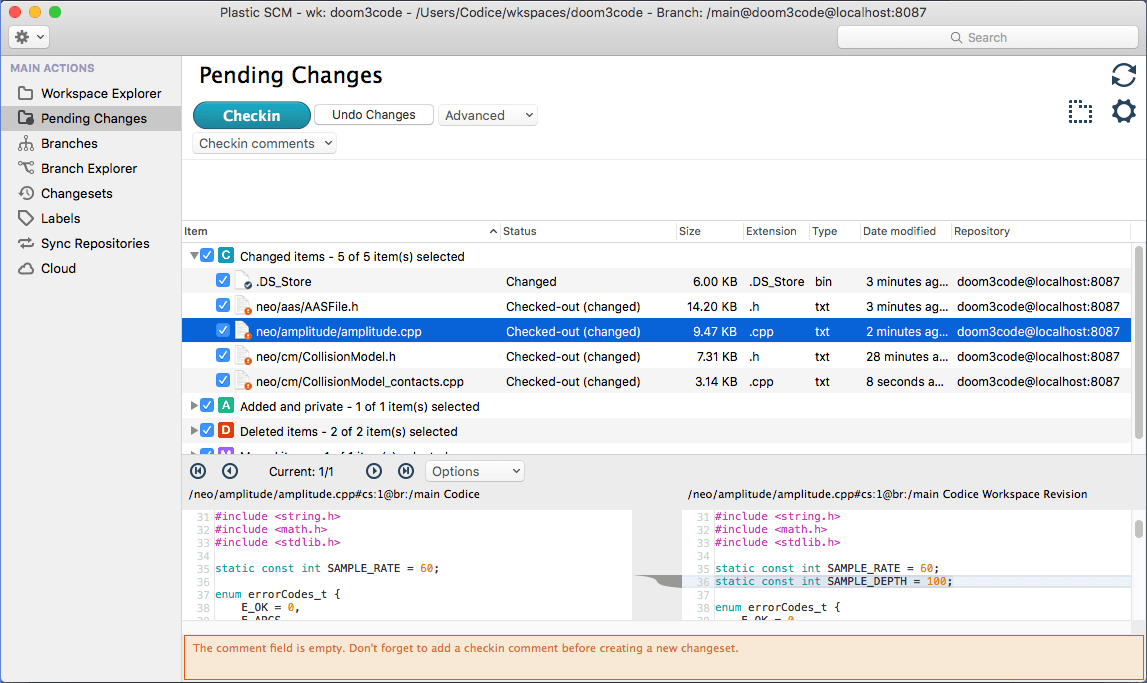Click the dashed selection rectangle icon
This screenshot has width=1147, height=683.
coord(1080,112)
